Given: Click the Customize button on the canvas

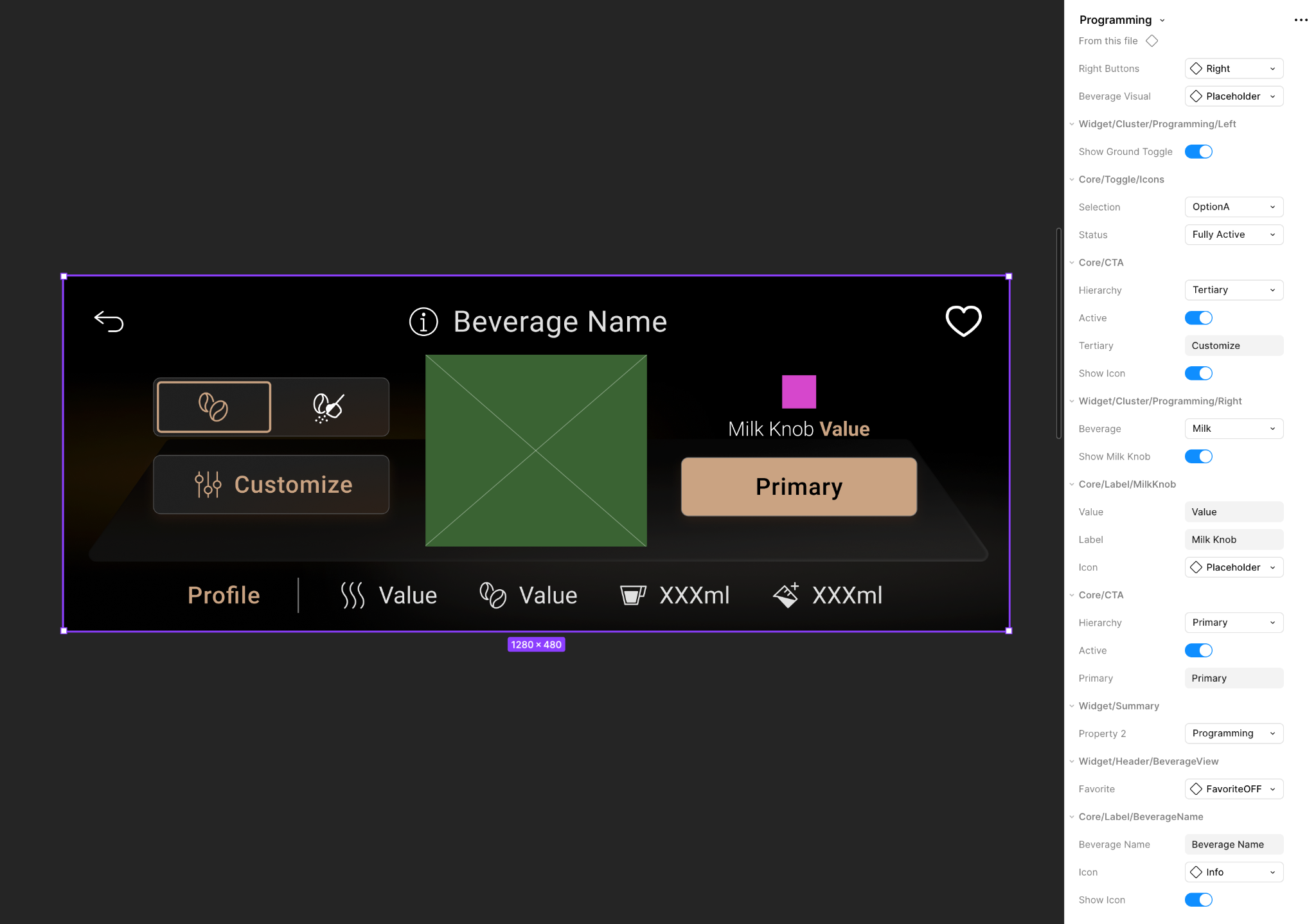Looking at the screenshot, I should pos(271,484).
